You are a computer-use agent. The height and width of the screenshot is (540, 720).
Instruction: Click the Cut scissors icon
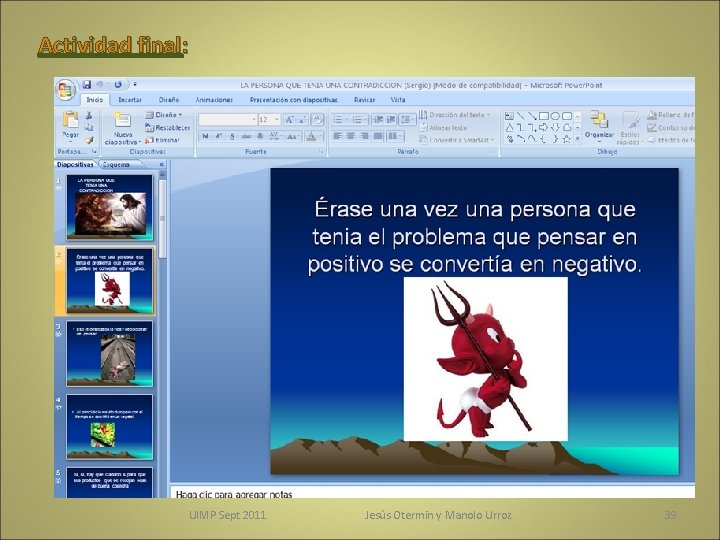(x=89, y=115)
